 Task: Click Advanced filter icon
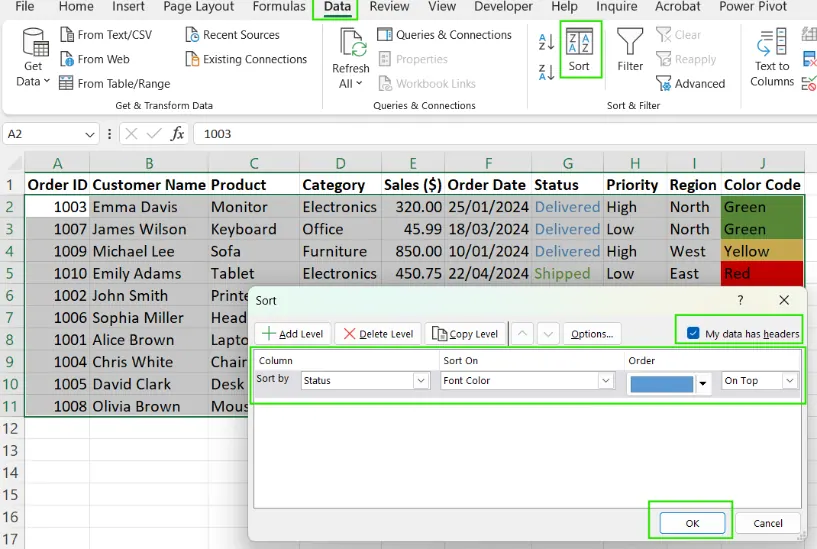coord(665,84)
